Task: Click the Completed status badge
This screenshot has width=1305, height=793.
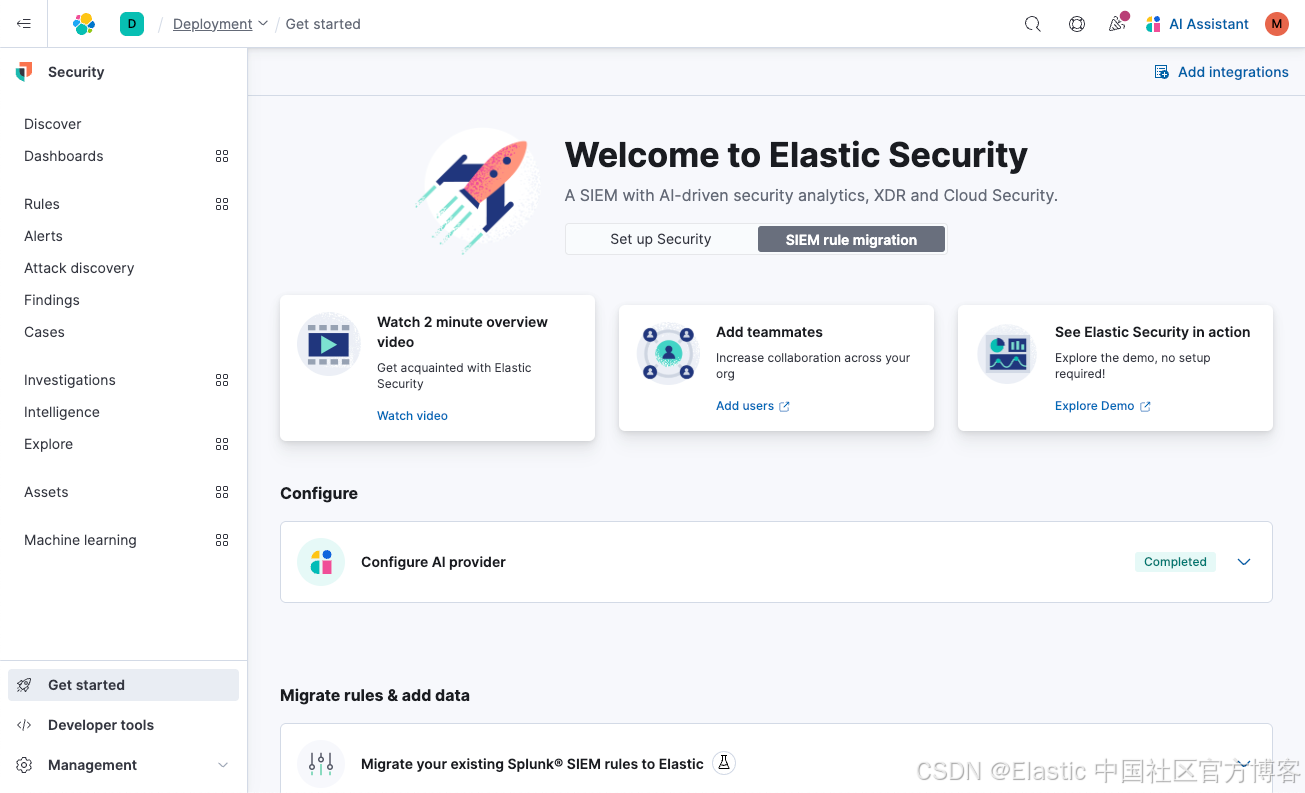Action: (x=1175, y=562)
